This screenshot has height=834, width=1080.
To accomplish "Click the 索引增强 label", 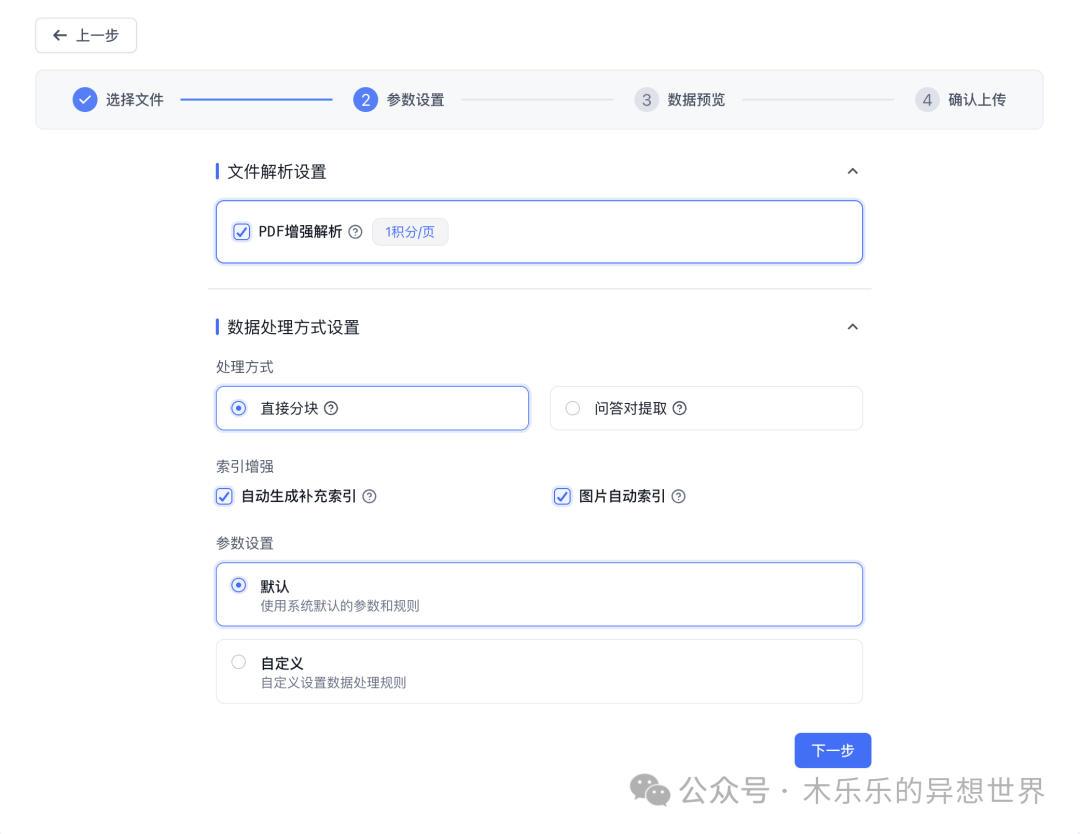I will tap(245, 467).
